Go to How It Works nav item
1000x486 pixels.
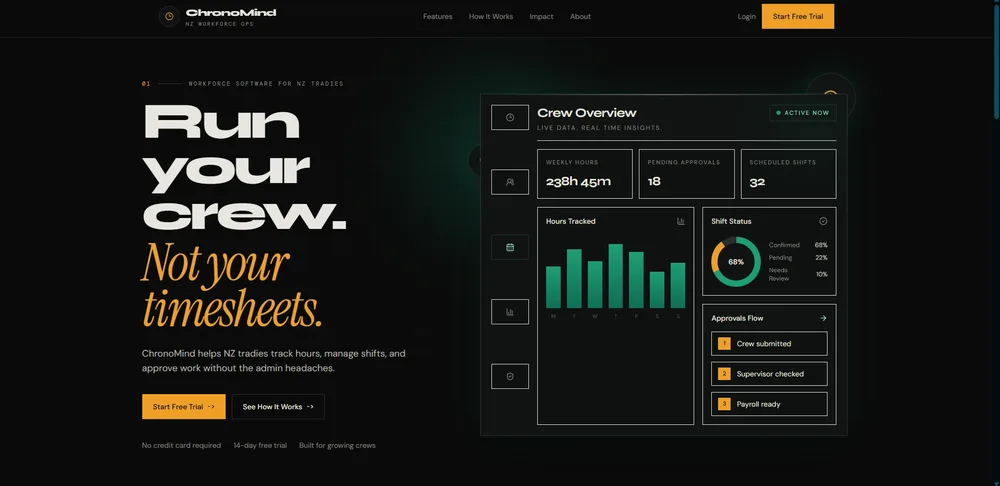pyautogui.click(x=490, y=17)
